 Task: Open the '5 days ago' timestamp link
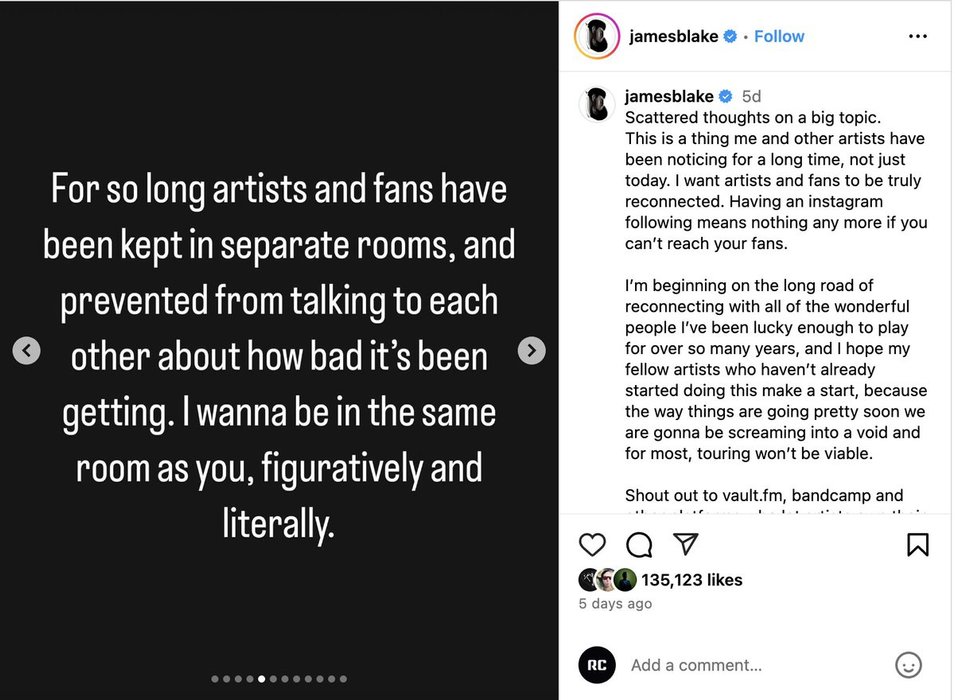pos(615,603)
